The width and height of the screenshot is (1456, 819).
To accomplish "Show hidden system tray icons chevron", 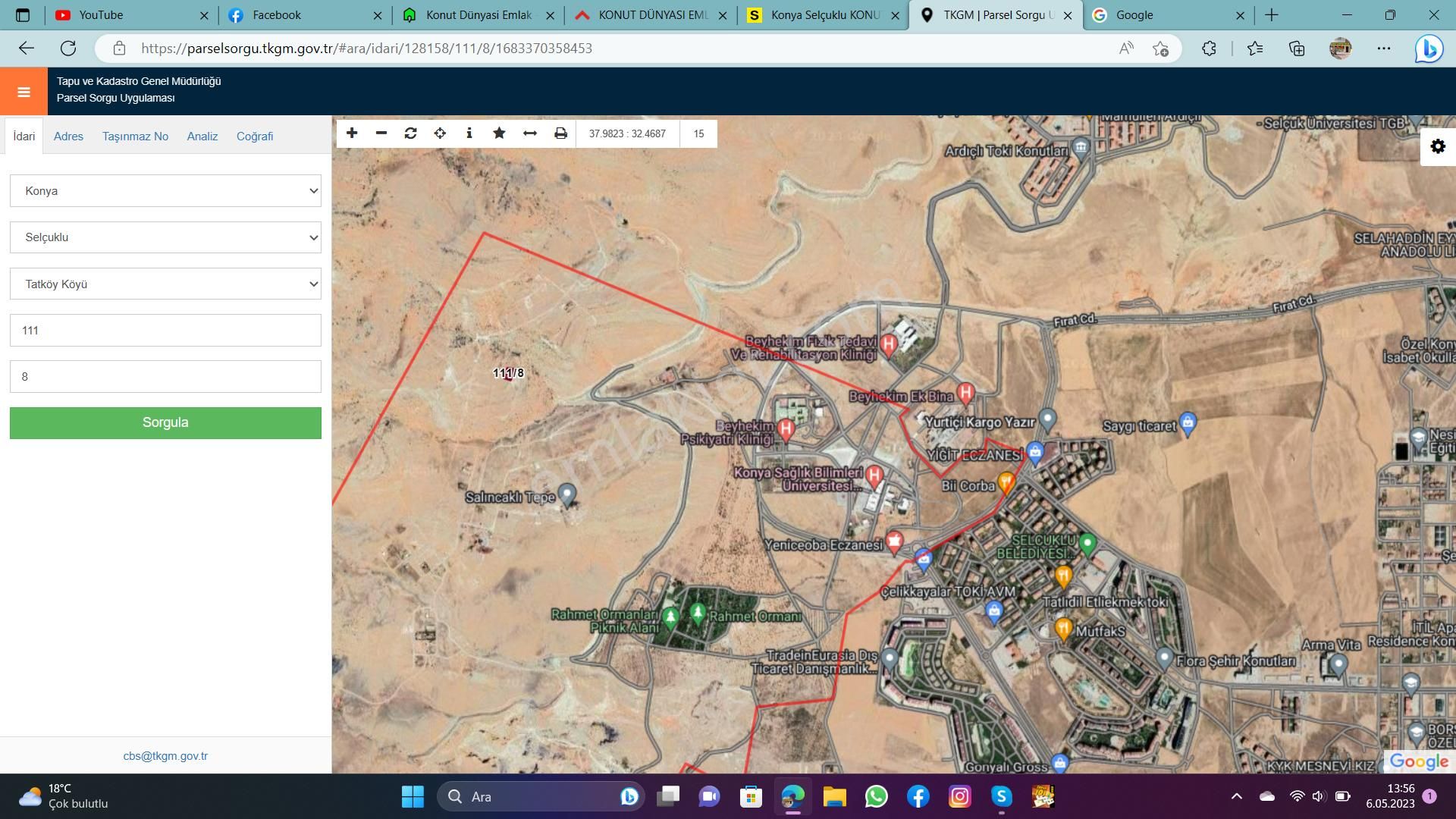I will pos(1236,796).
